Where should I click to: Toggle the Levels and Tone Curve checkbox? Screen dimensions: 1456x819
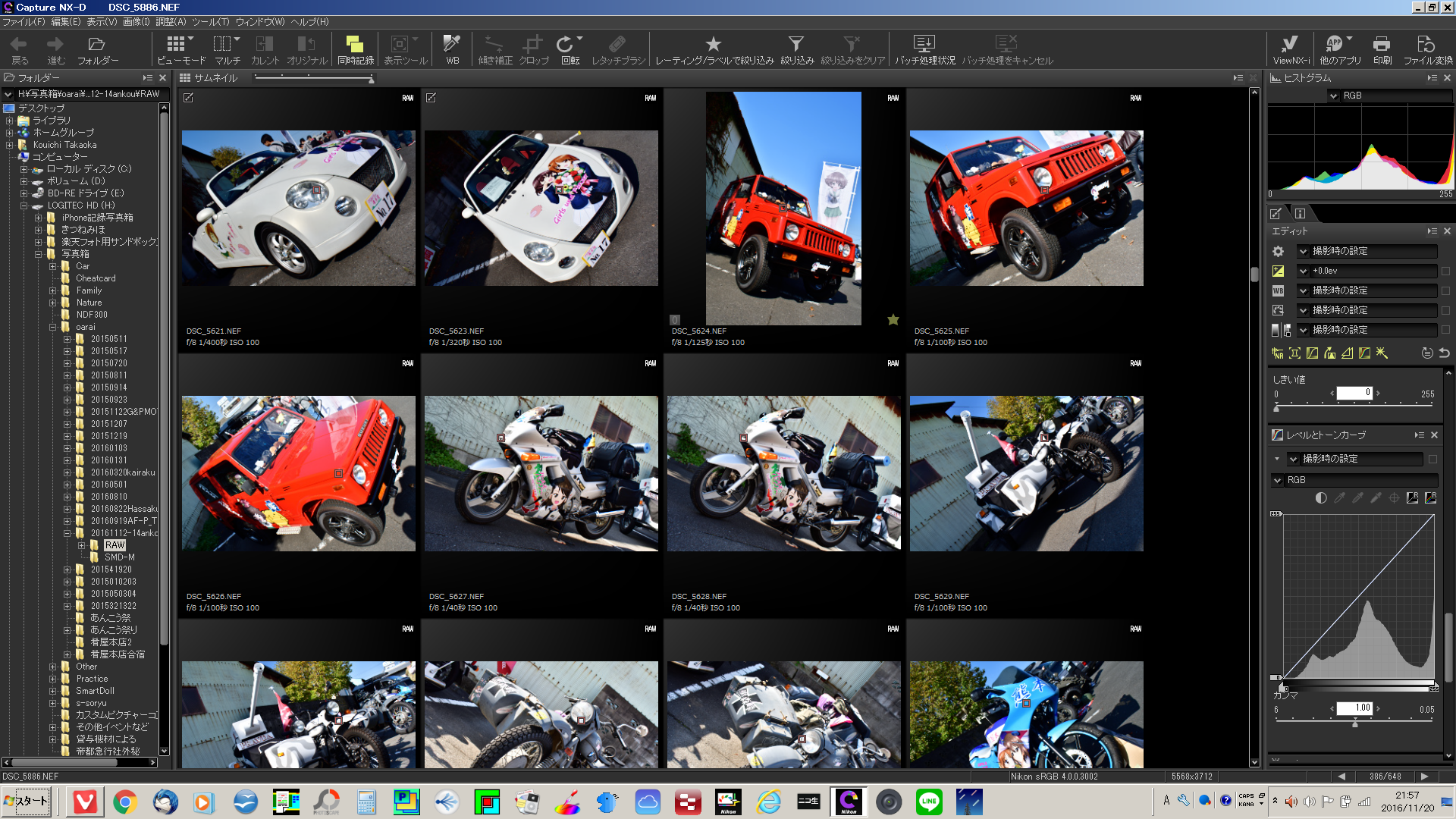[1432, 459]
